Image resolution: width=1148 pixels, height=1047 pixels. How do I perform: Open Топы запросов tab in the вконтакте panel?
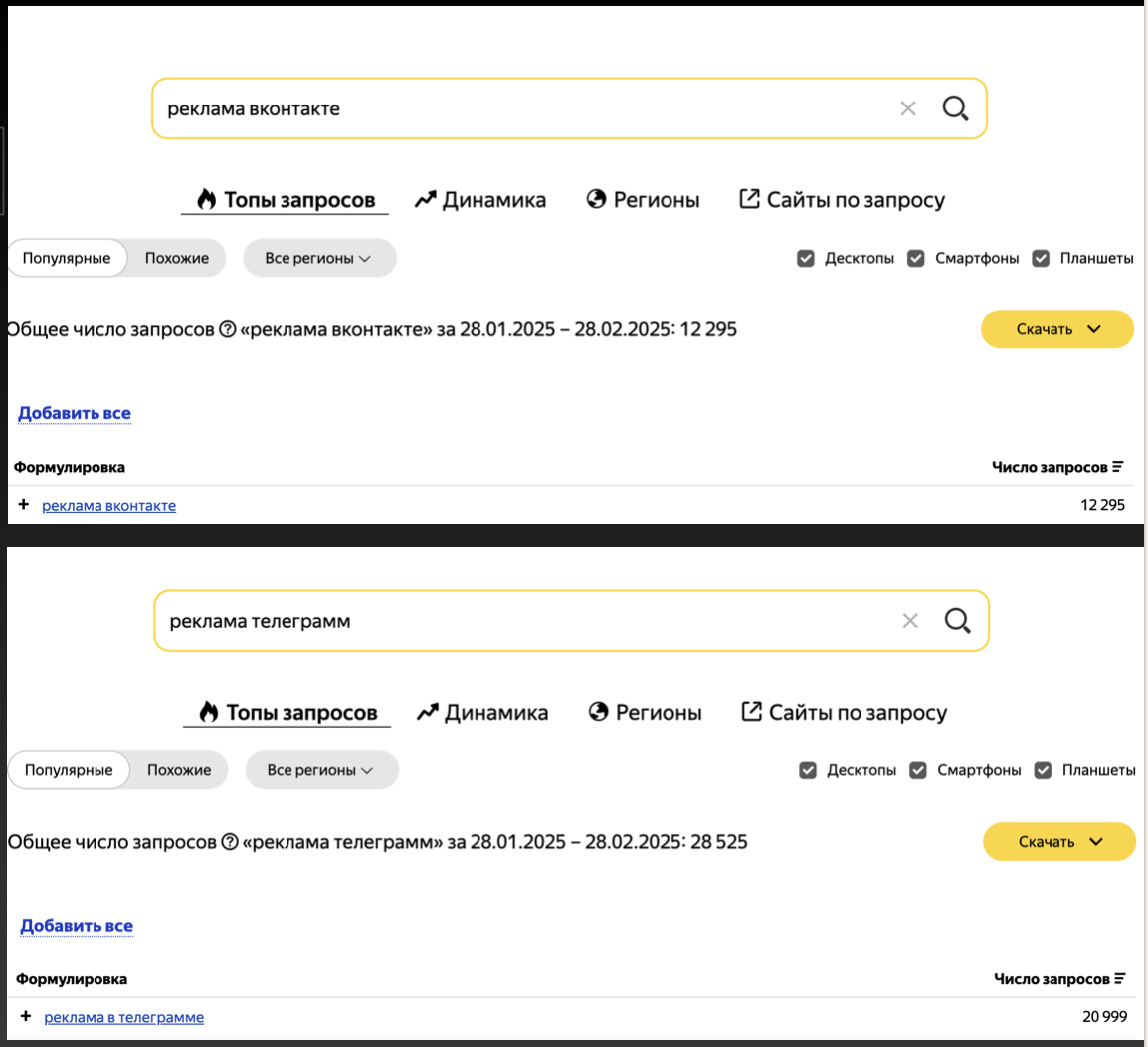coord(285,200)
